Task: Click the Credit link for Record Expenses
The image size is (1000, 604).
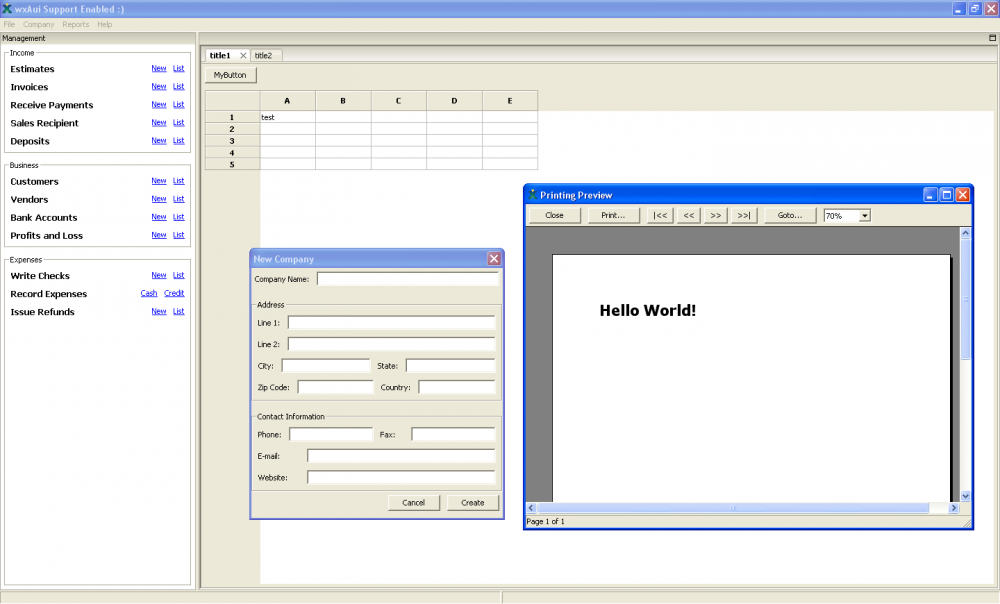Action: click(174, 293)
